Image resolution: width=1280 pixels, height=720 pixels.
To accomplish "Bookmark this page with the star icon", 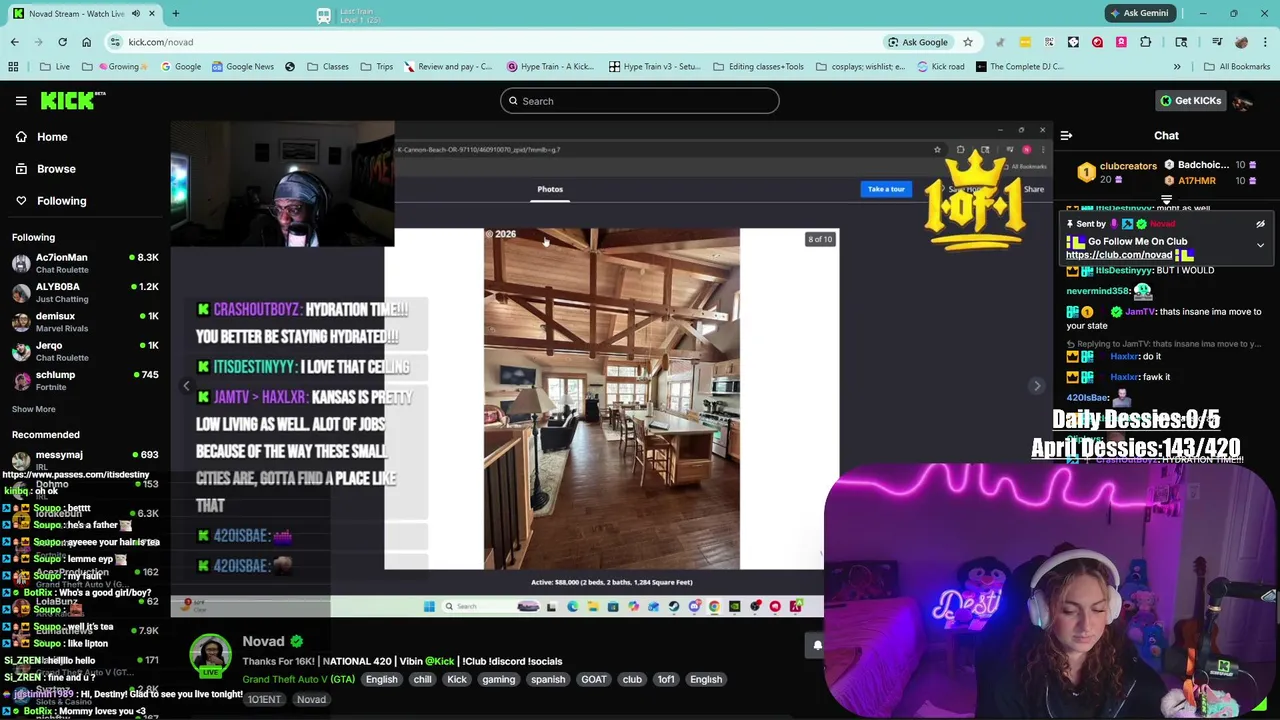I will pos(967,42).
